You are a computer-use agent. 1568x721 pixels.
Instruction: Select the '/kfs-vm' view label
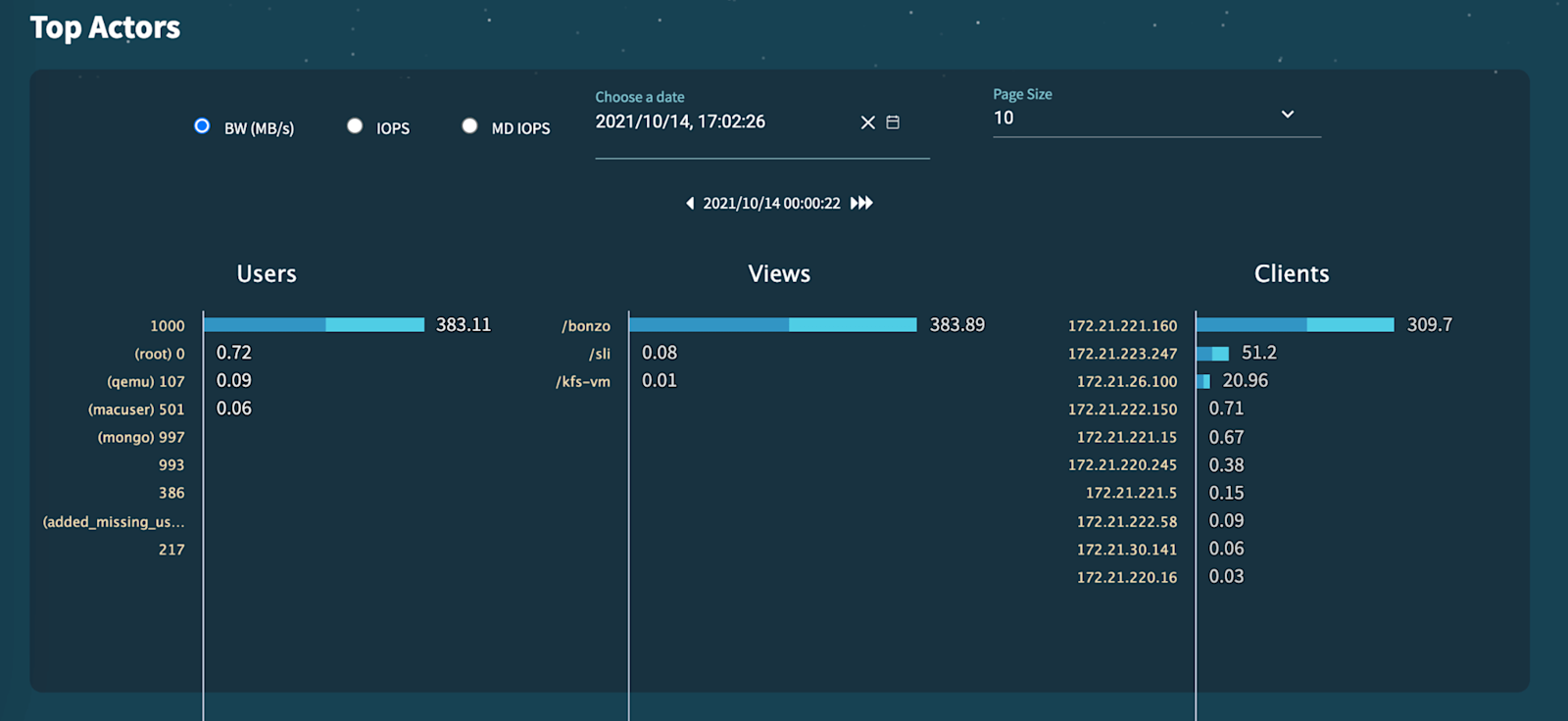pos(583,382)
